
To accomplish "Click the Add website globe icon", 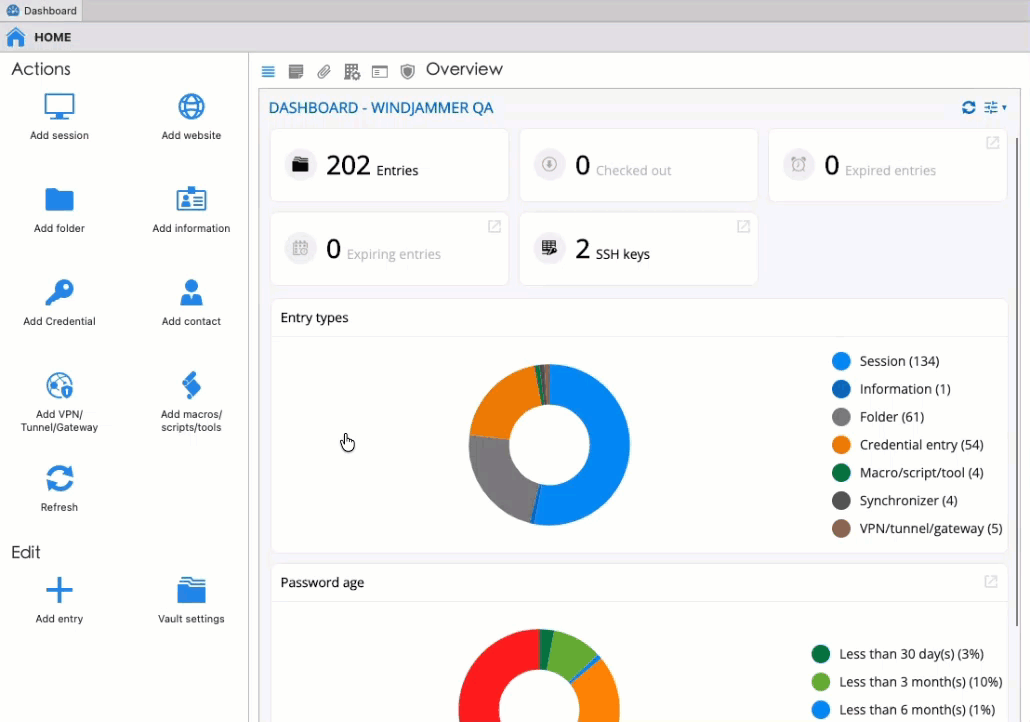I will (x=191, y=106).
